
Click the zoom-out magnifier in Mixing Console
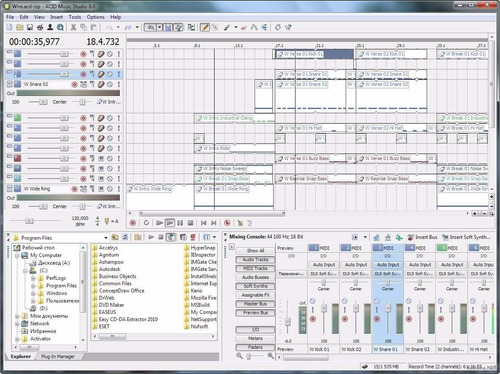(239, 356)
